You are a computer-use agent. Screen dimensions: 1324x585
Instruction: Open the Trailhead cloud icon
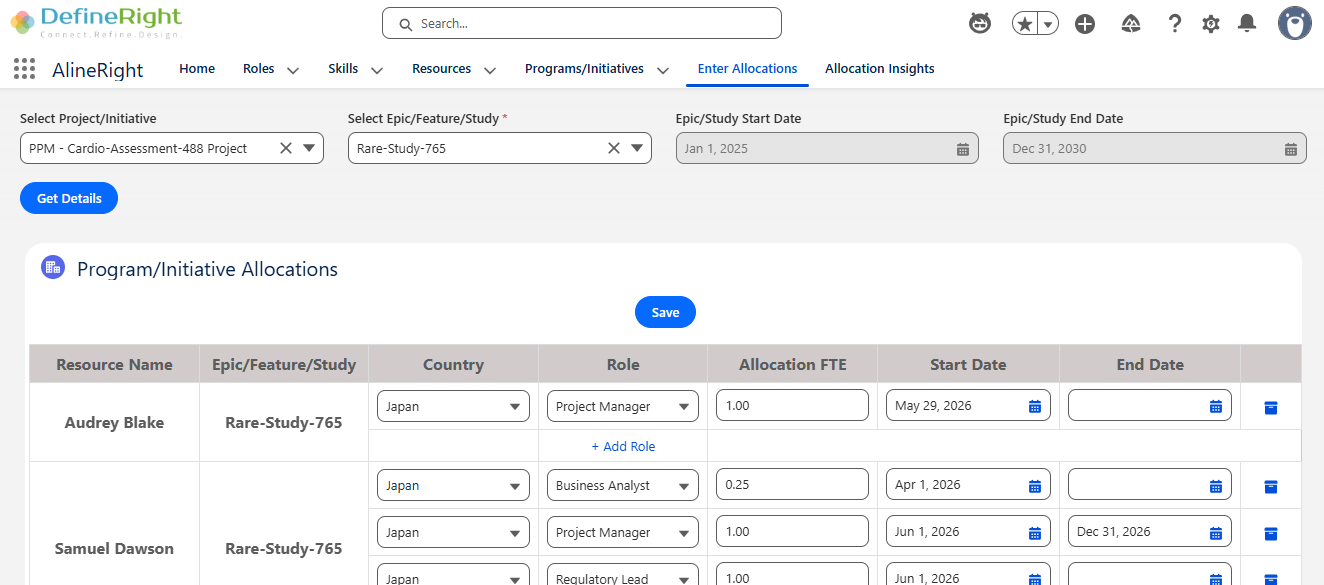click(x=1131, y=24)
